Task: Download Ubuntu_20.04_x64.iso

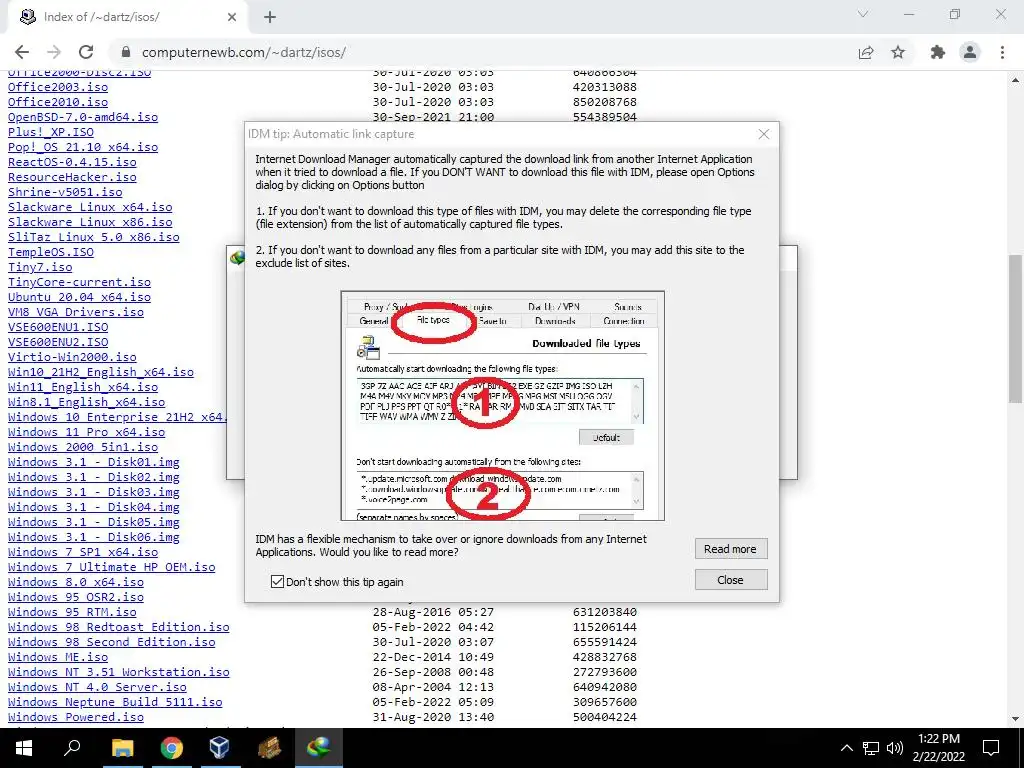Action: 80,297
